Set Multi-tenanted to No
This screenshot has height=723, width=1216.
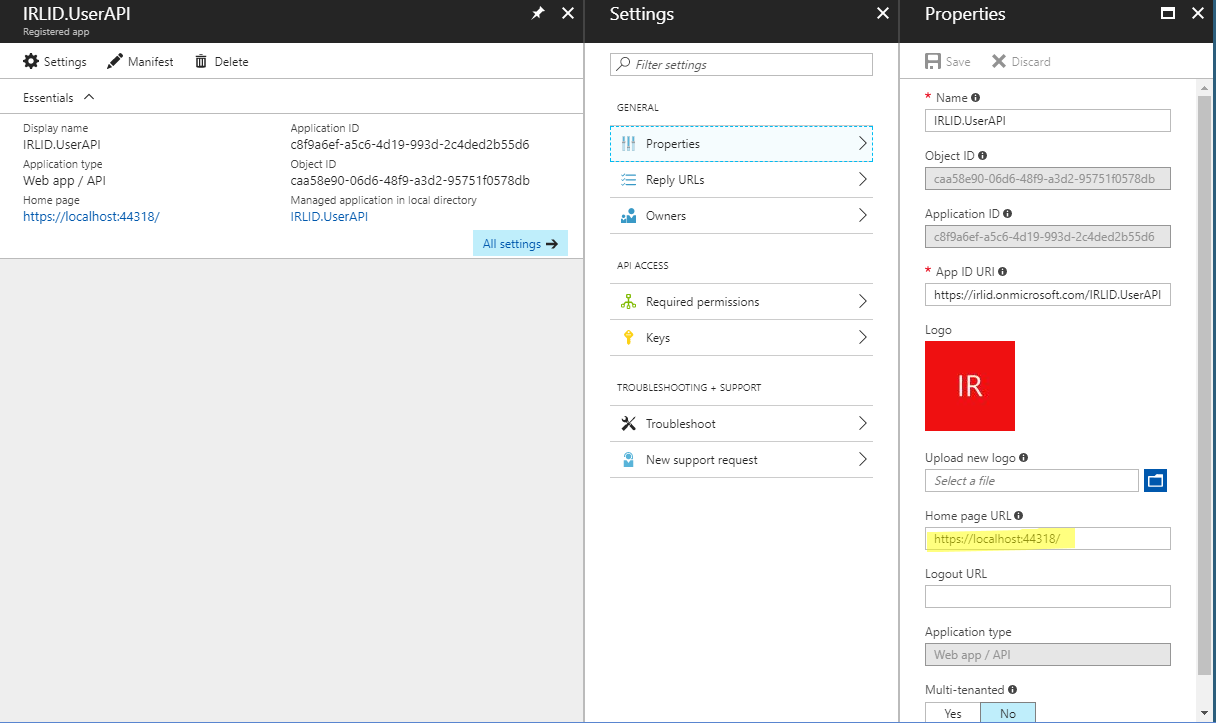tap(1008, 713)
